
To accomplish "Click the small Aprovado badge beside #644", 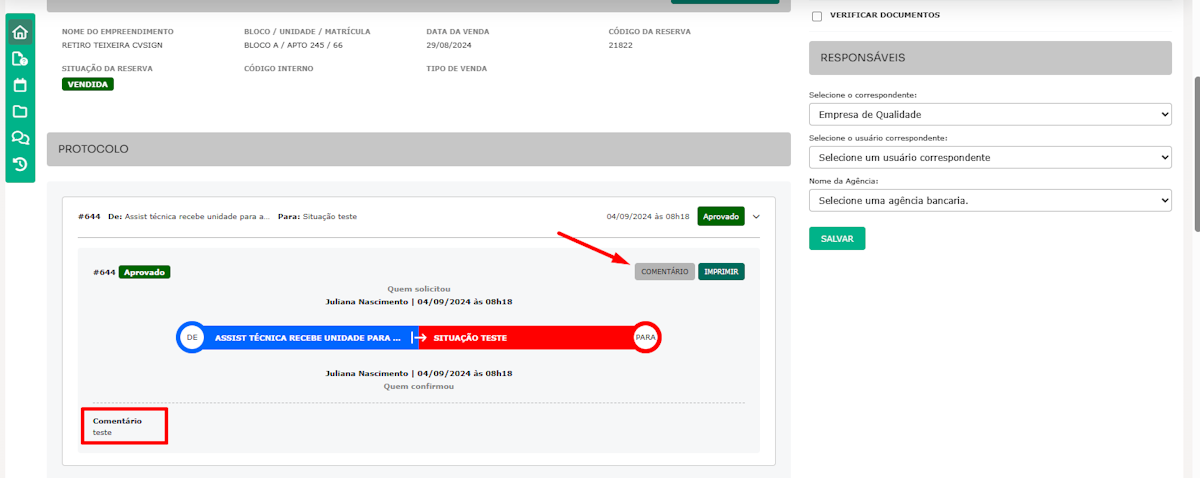I will [145, 272].
